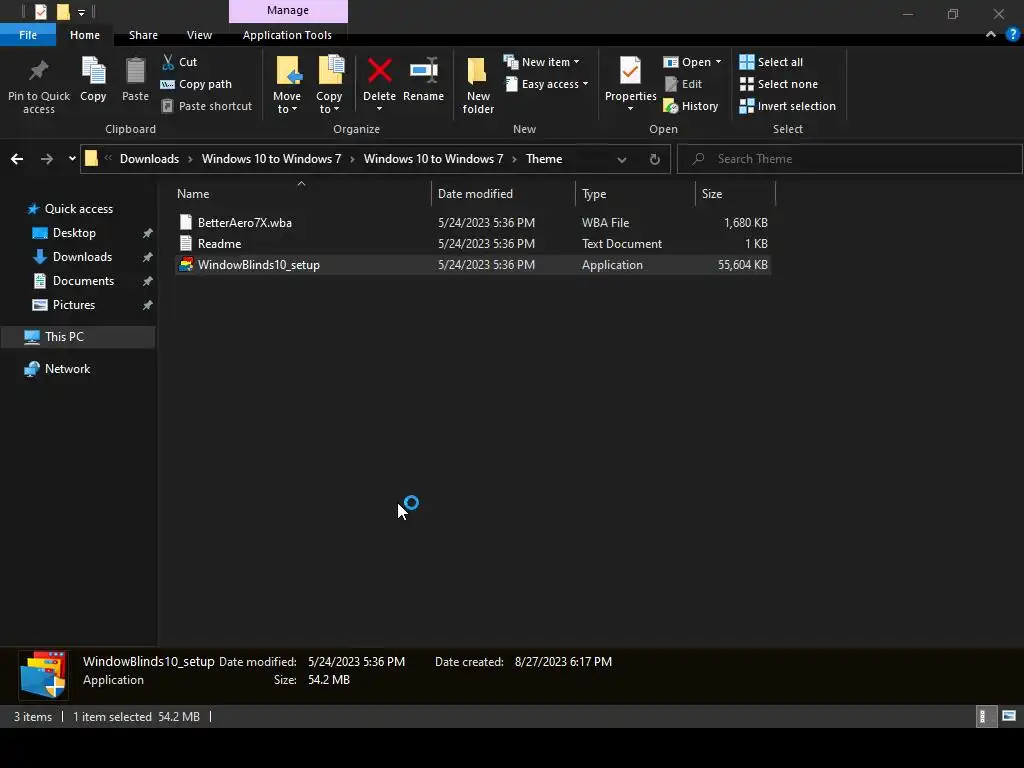The height and width of the screenshot is (768, 1024).
Task: Switch to the Home ribbon tab
Action: pyautogui.click(x=85, y=35)
